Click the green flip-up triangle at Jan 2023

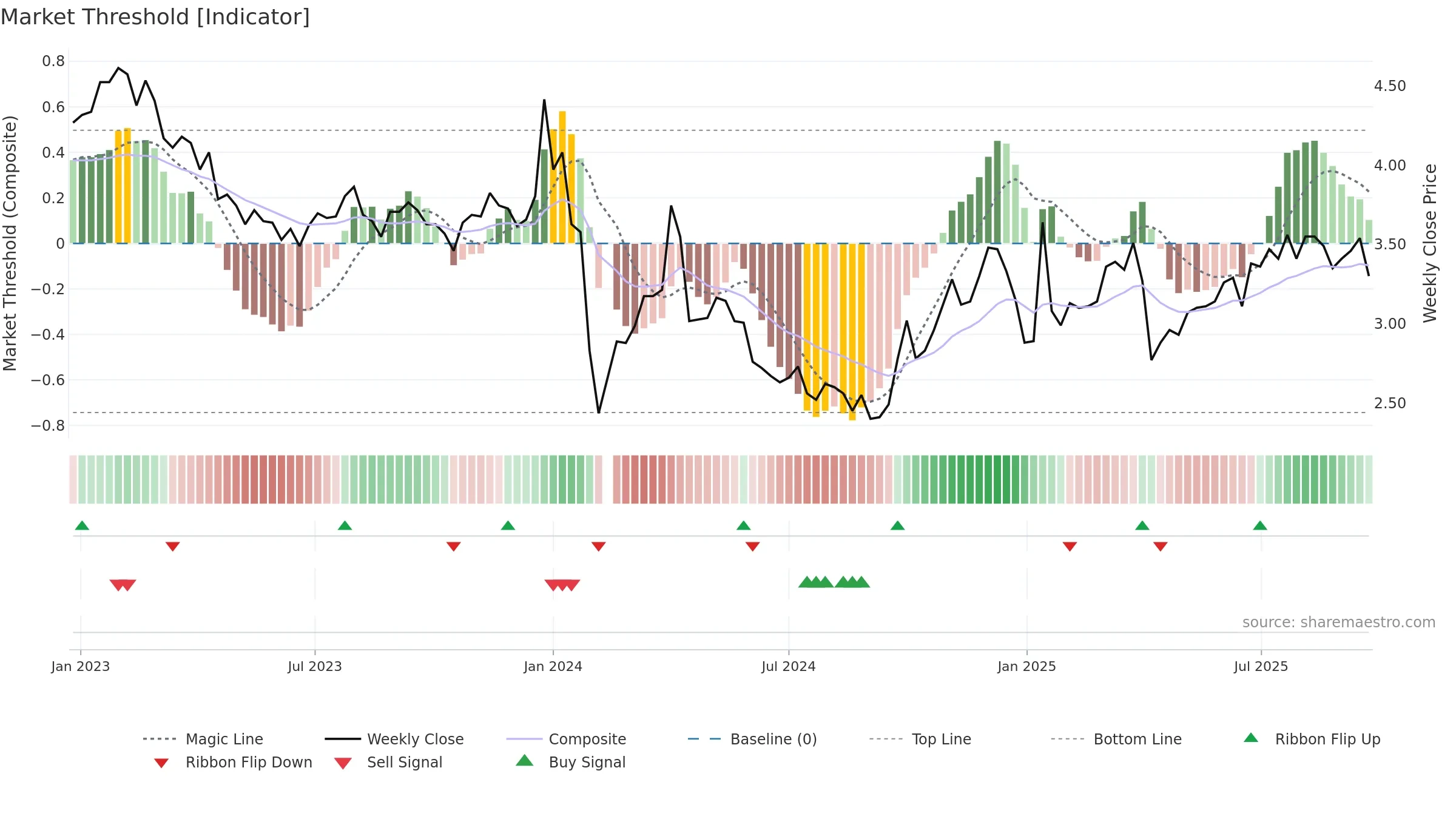pyautogui.click(x=82, y=525)
